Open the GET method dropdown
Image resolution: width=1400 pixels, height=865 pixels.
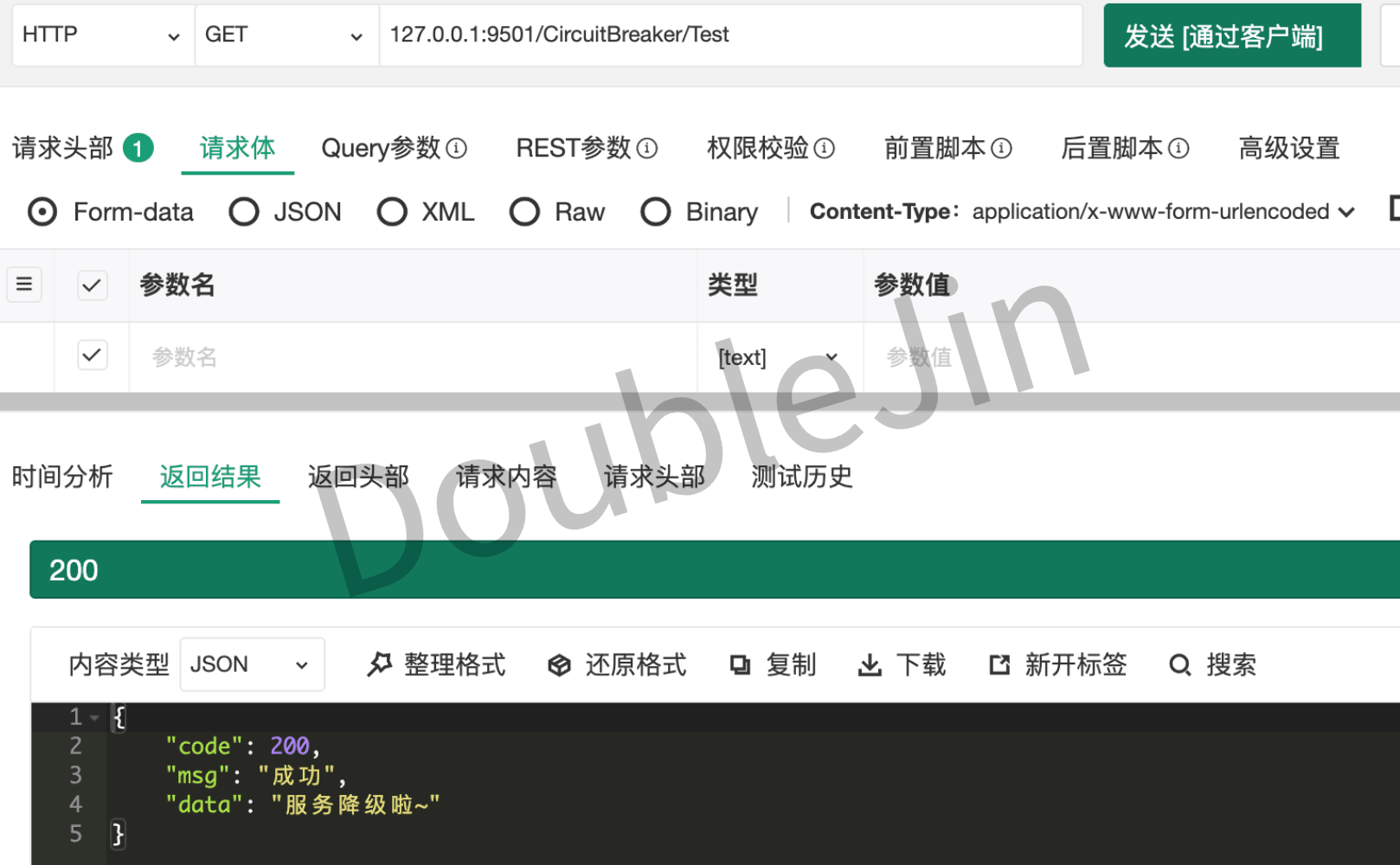[x=286, y=35]
